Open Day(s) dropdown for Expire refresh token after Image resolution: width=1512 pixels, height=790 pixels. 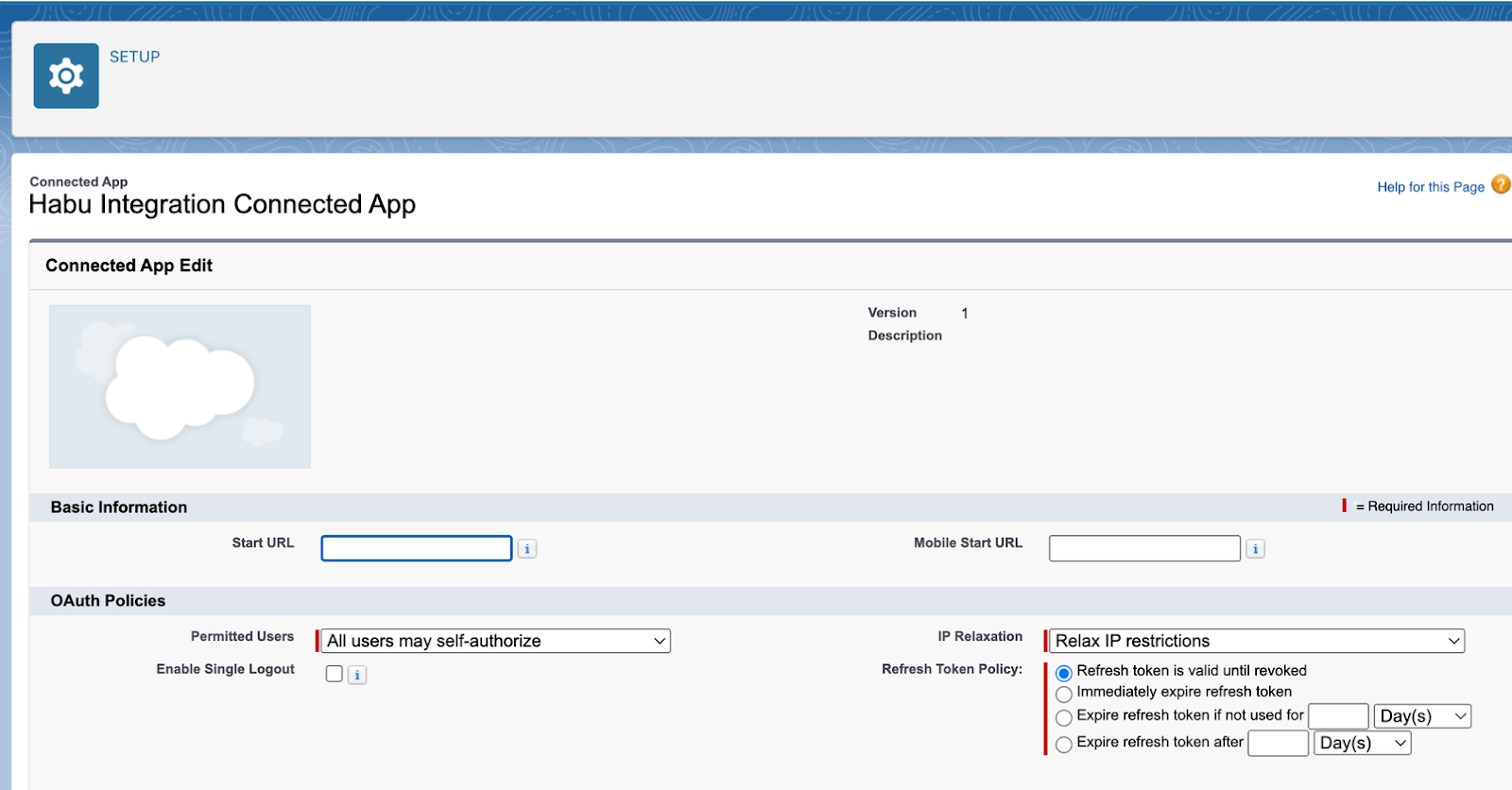point(1362,744)
